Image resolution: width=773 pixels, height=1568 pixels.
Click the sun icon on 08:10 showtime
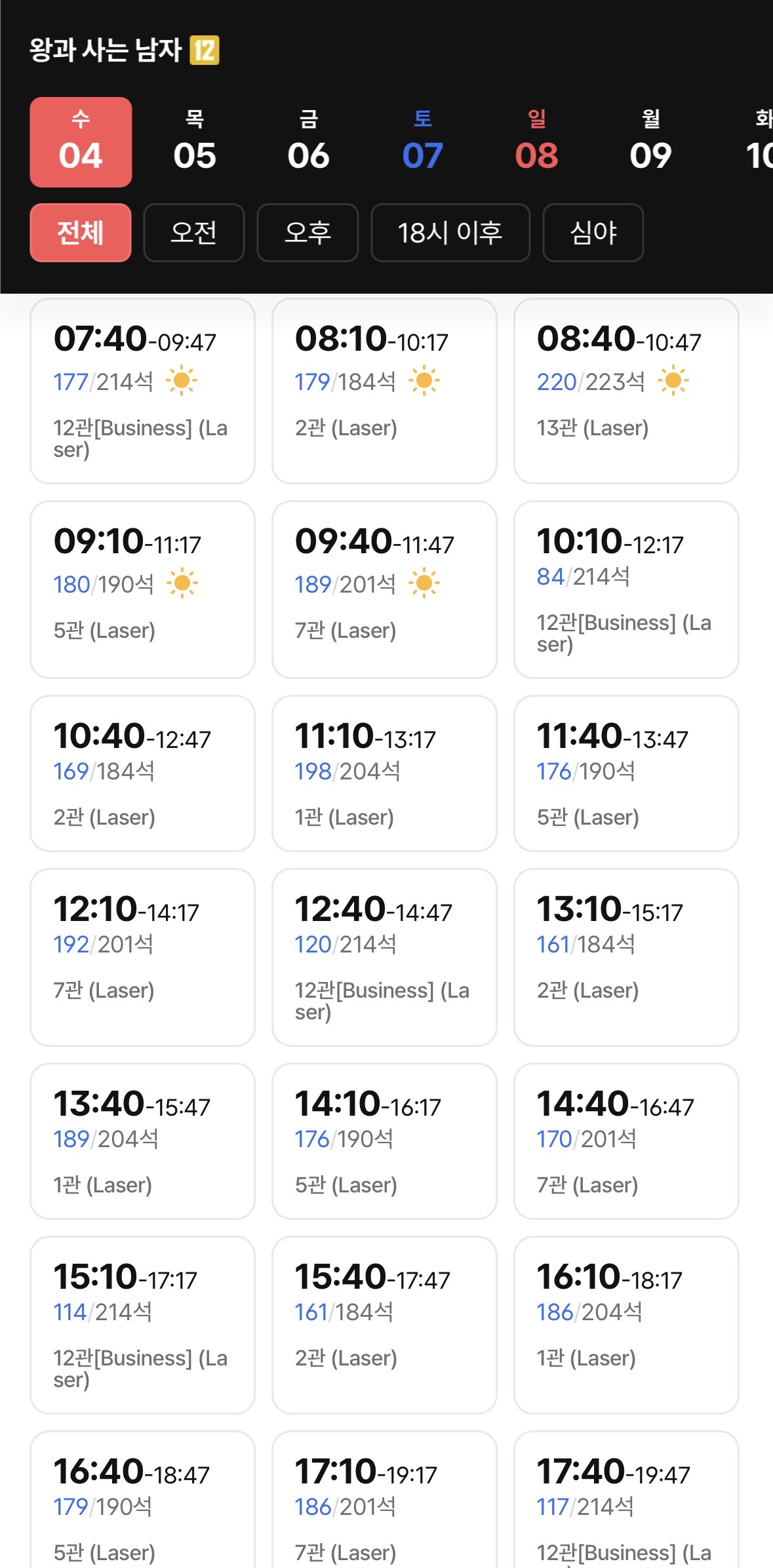point(424,381)
